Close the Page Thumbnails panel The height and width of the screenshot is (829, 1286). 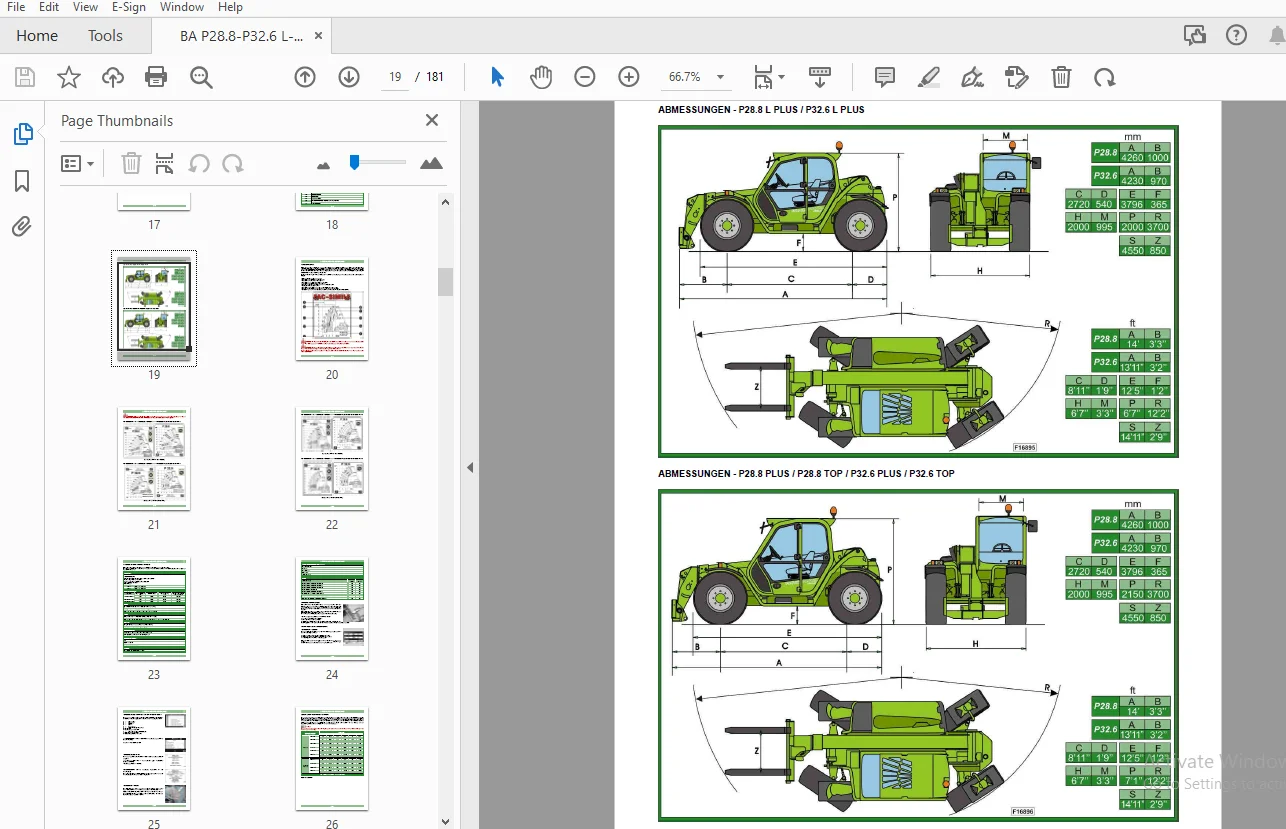(x=432, y=120)
